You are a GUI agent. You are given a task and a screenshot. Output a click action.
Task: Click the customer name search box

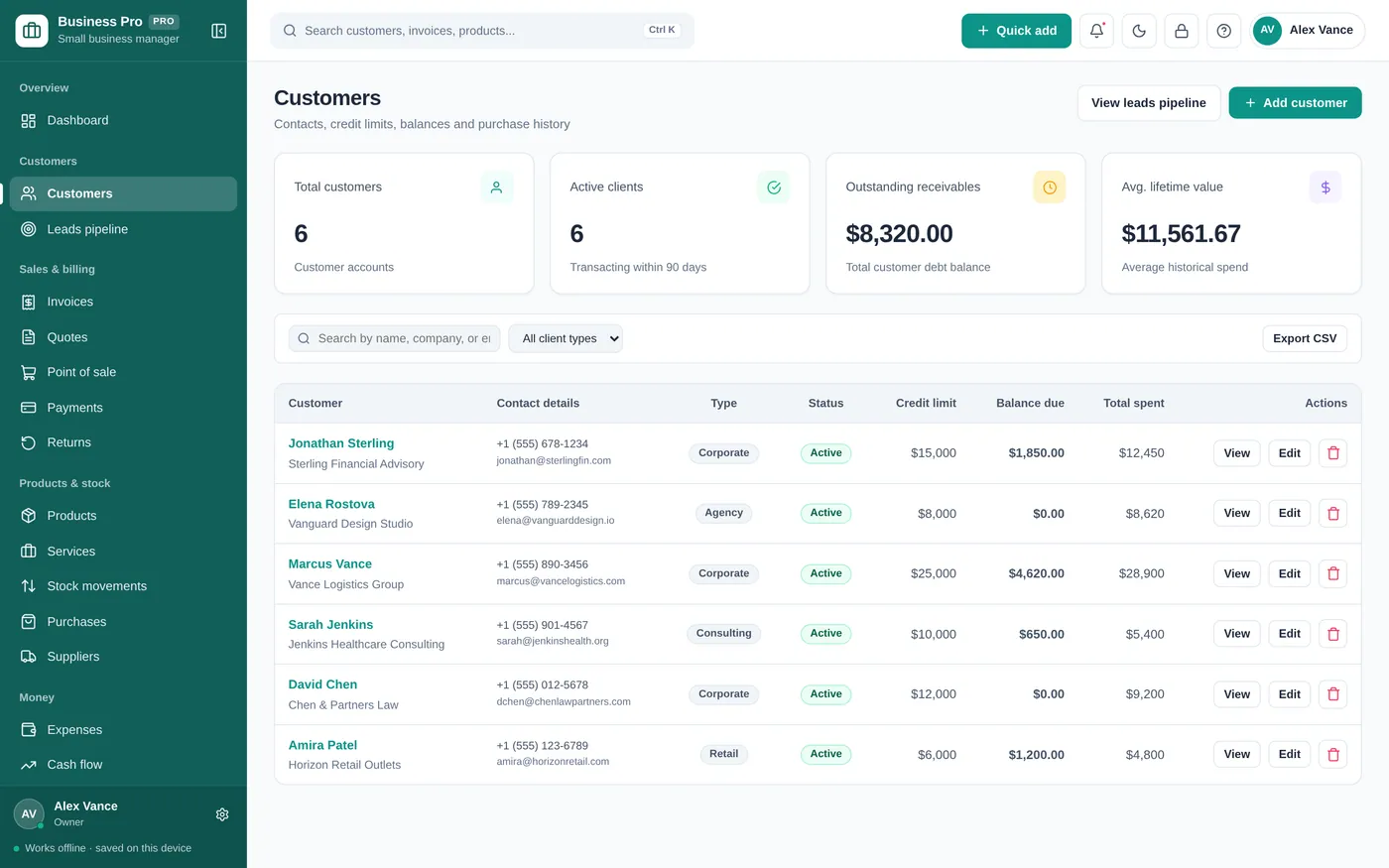click(395, 338)
